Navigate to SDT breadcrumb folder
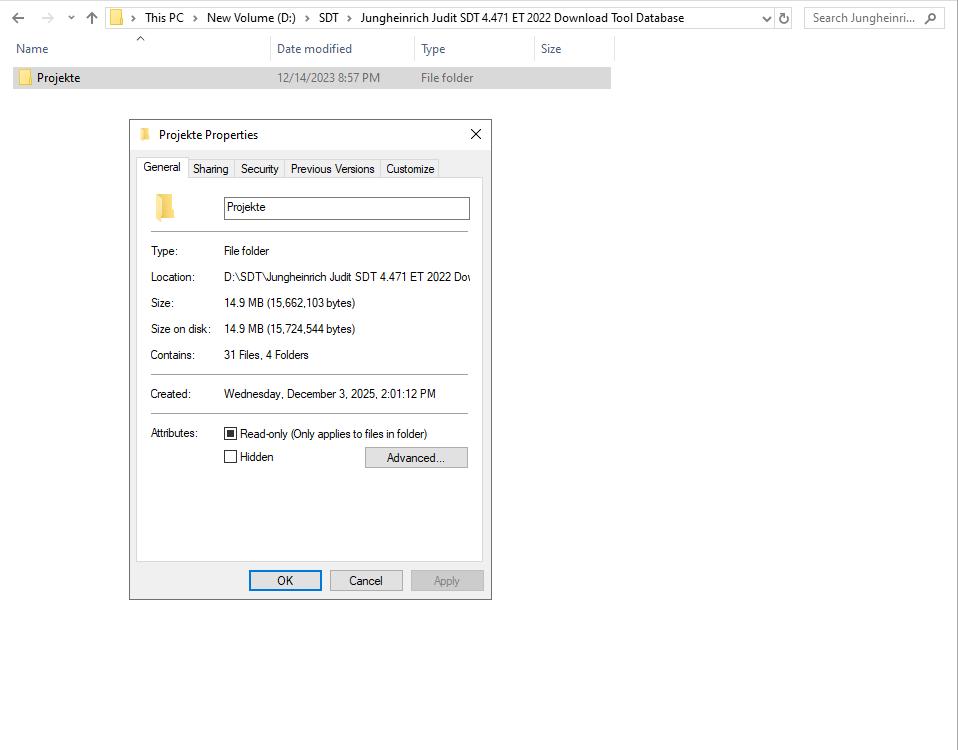958x750 pixels. click(x=329, y=18)
